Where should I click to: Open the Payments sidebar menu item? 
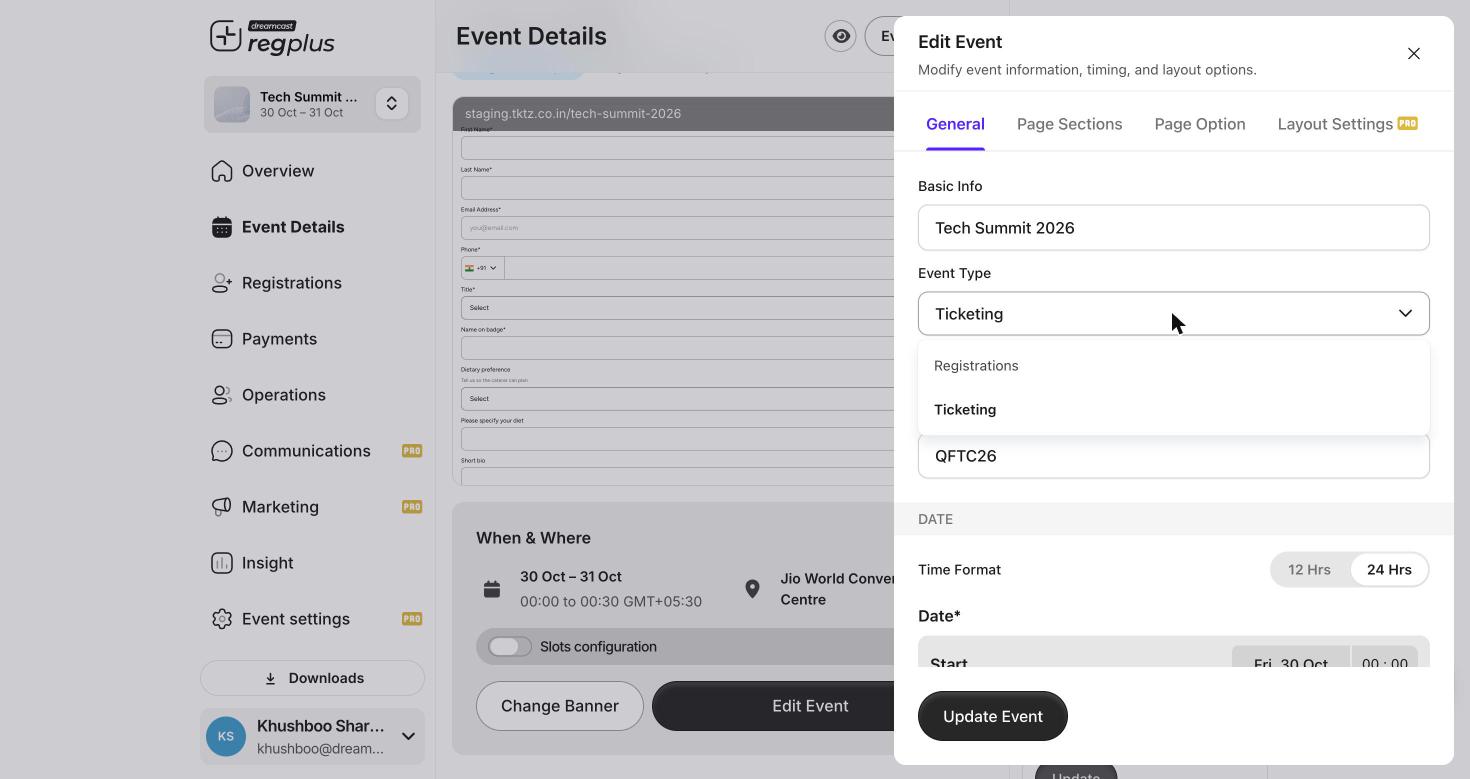(x=312, y=339)
